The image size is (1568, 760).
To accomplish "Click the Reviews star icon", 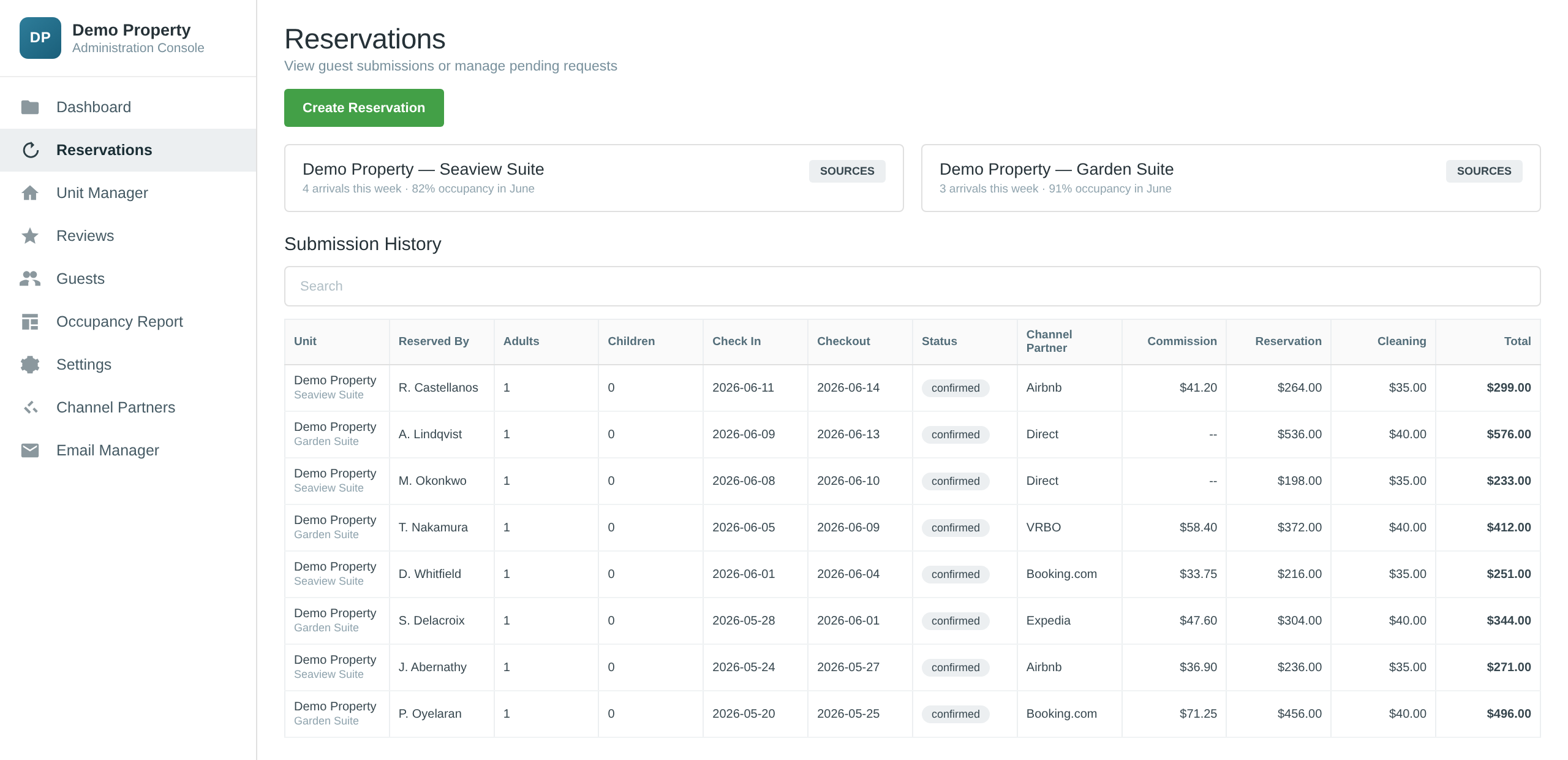I will (30, 236).
